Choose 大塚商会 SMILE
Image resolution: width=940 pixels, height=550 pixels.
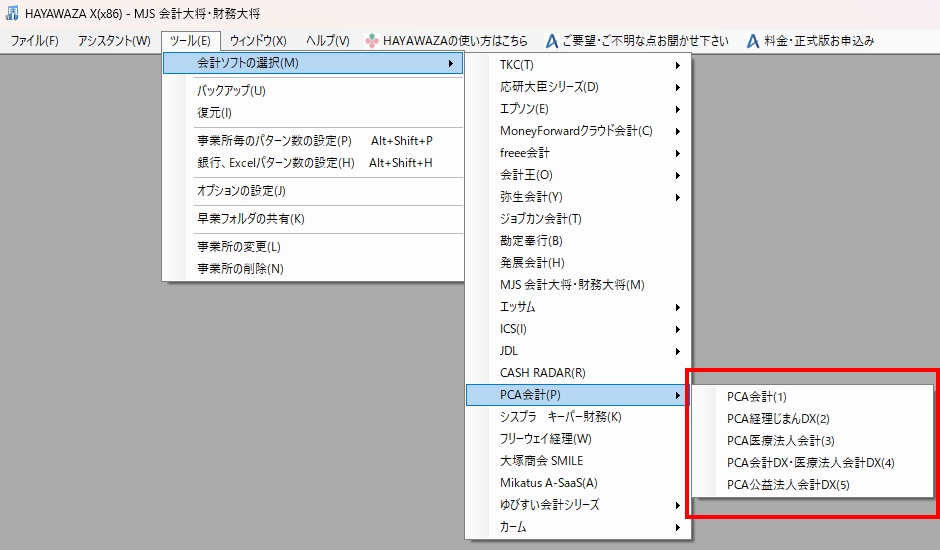pos(578,461)
